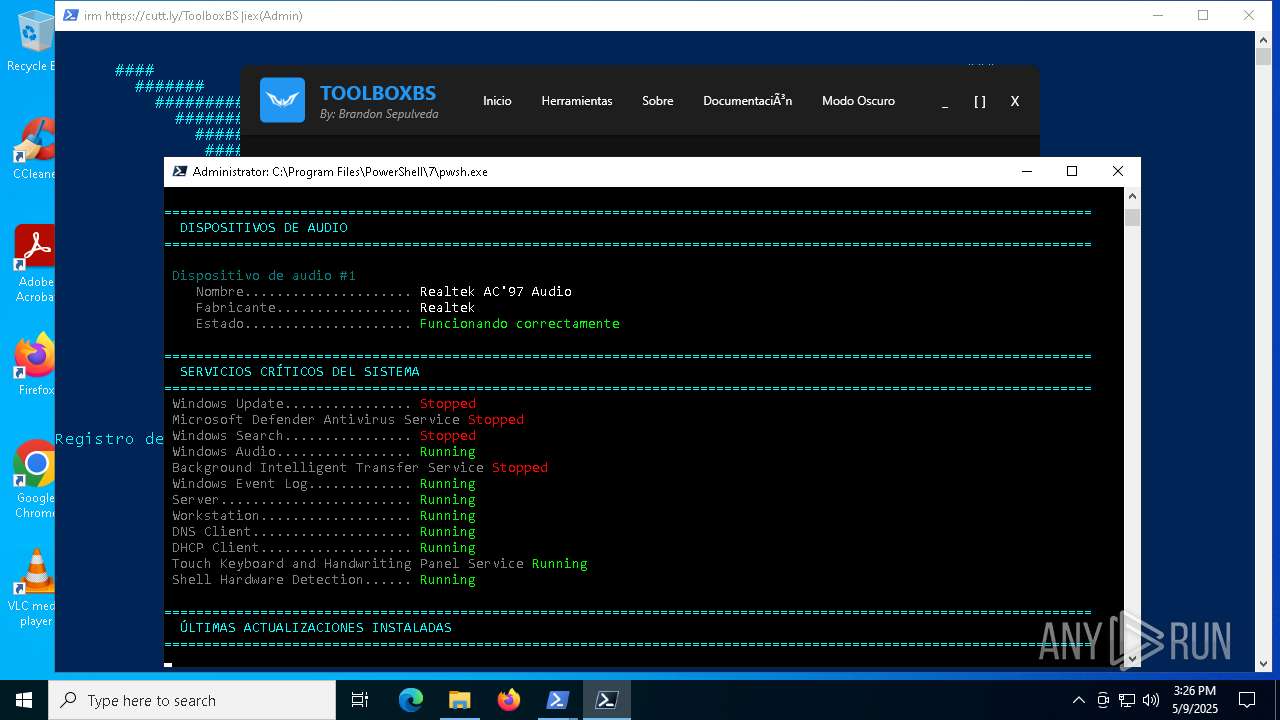Screen dimensions: 1280x720
Task: Click 'Shell Hardware Detection' service row
Action: (324, 579)
